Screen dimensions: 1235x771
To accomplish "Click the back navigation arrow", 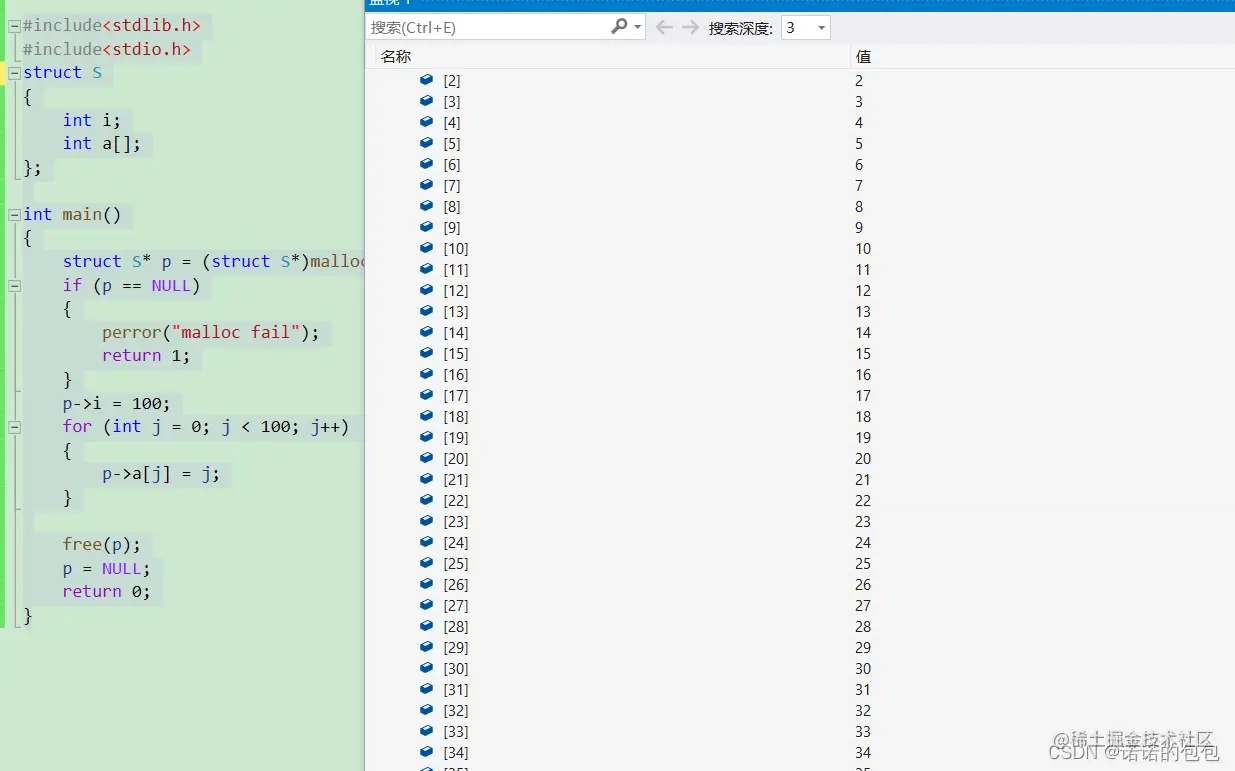I will (x=664, y=27).
